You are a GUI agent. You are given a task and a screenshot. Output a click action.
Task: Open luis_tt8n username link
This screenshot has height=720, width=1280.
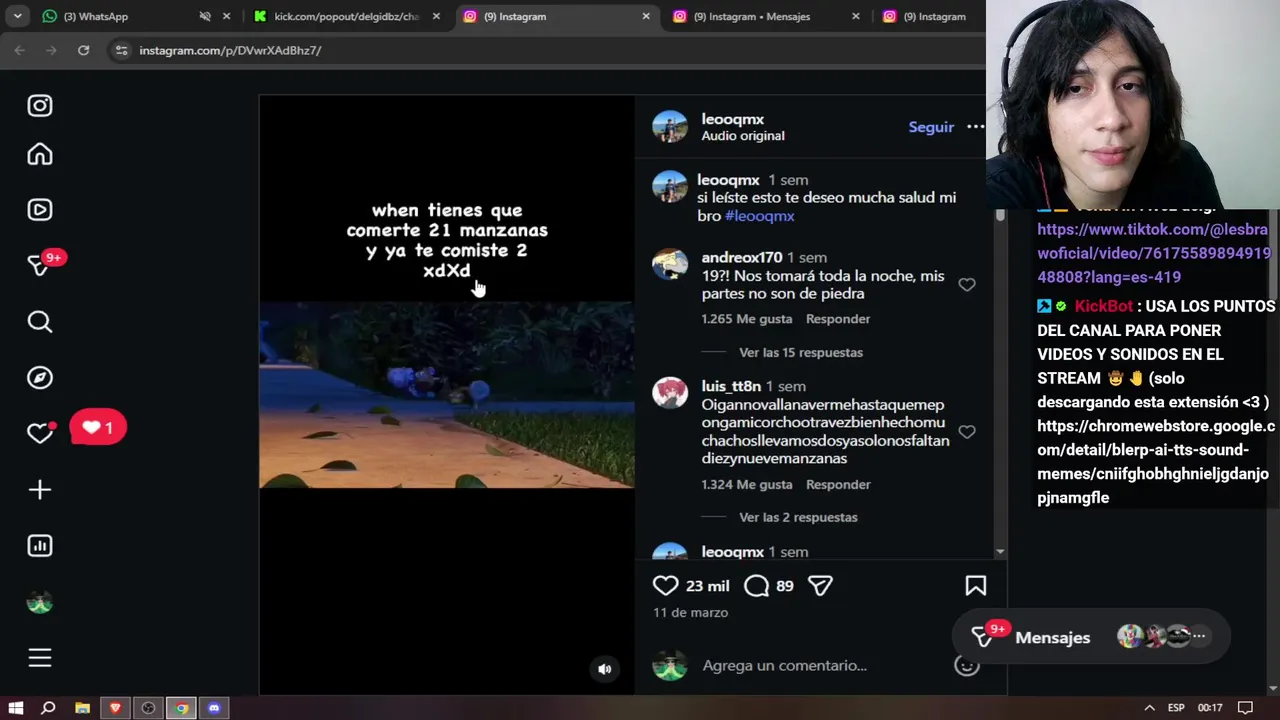tap(731, 386)
